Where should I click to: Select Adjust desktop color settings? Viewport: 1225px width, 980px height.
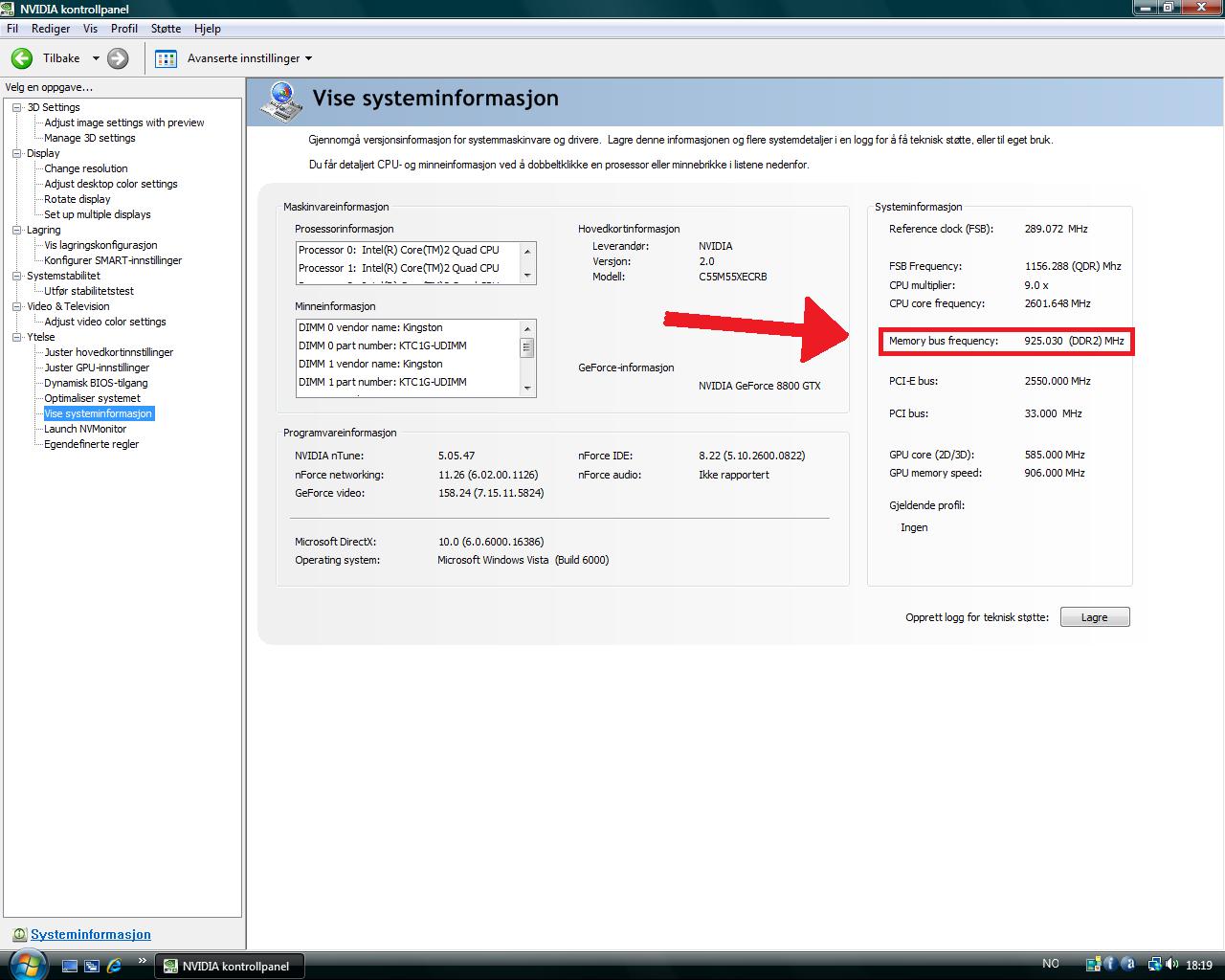pyautogui.click(x=111, y=184)
